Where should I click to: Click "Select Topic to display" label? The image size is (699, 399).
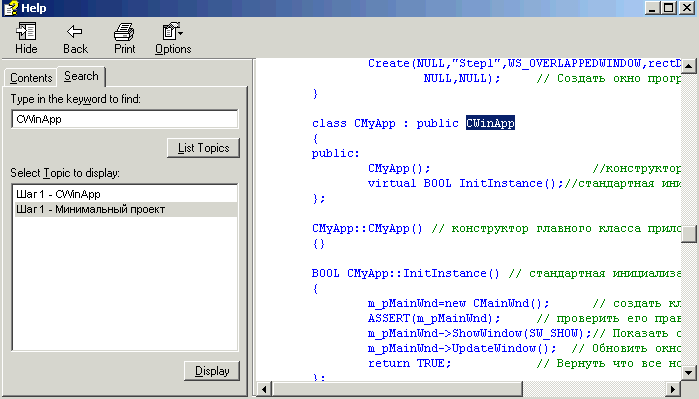point(65,173)
